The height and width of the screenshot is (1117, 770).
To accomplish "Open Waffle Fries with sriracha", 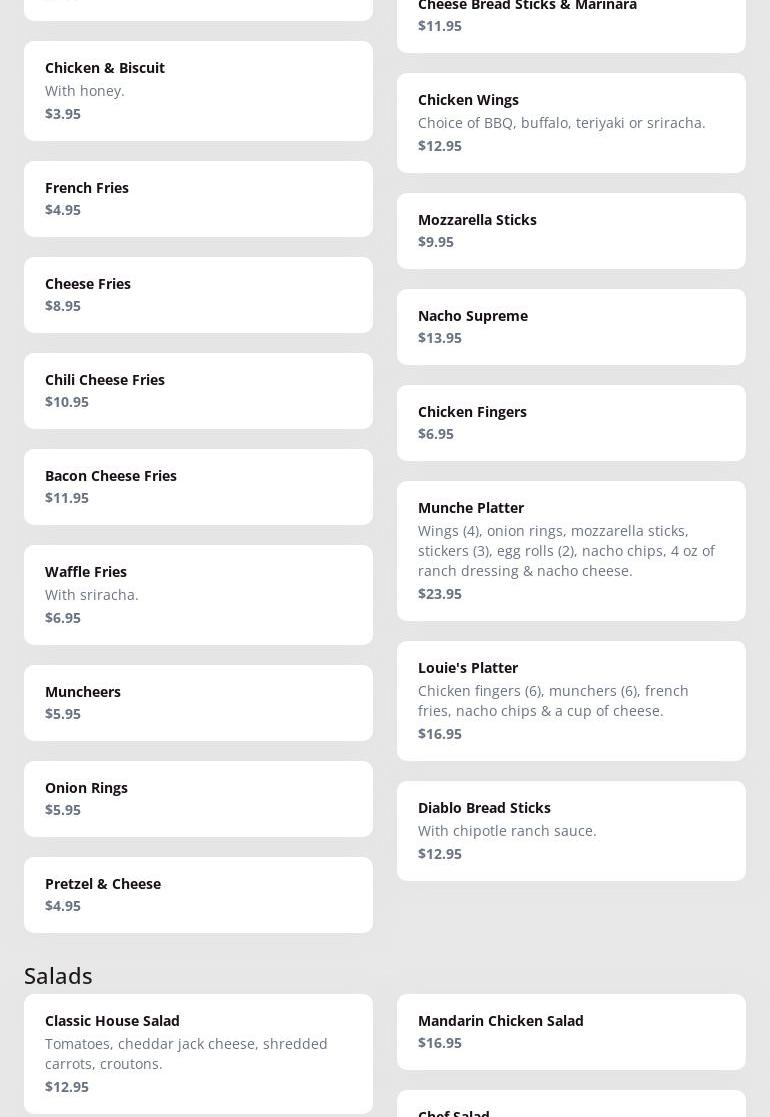I will (198, 595).
